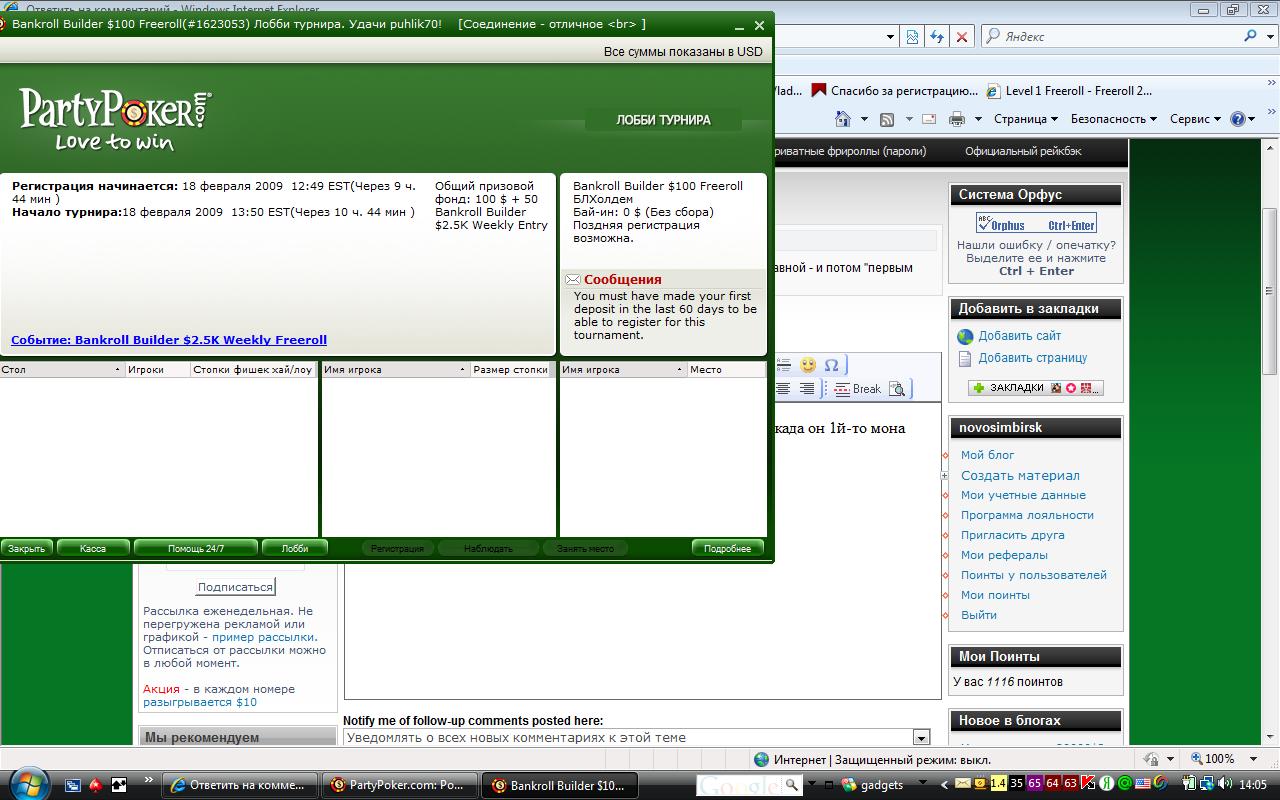Switch to PartyPoker.com taskbar window button

401,785
